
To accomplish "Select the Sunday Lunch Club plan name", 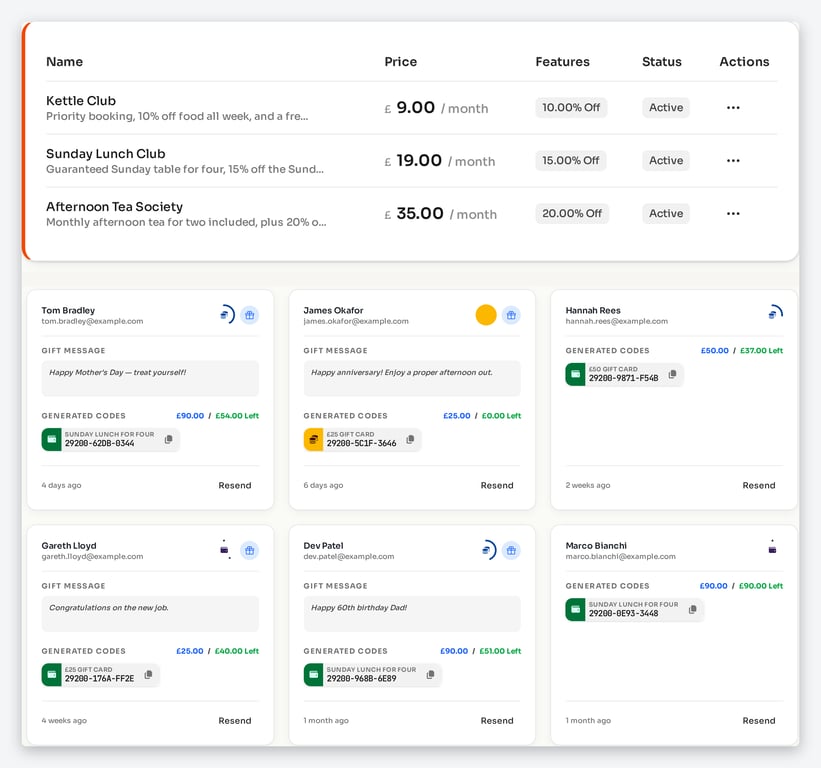I will (x=106, y=153).
